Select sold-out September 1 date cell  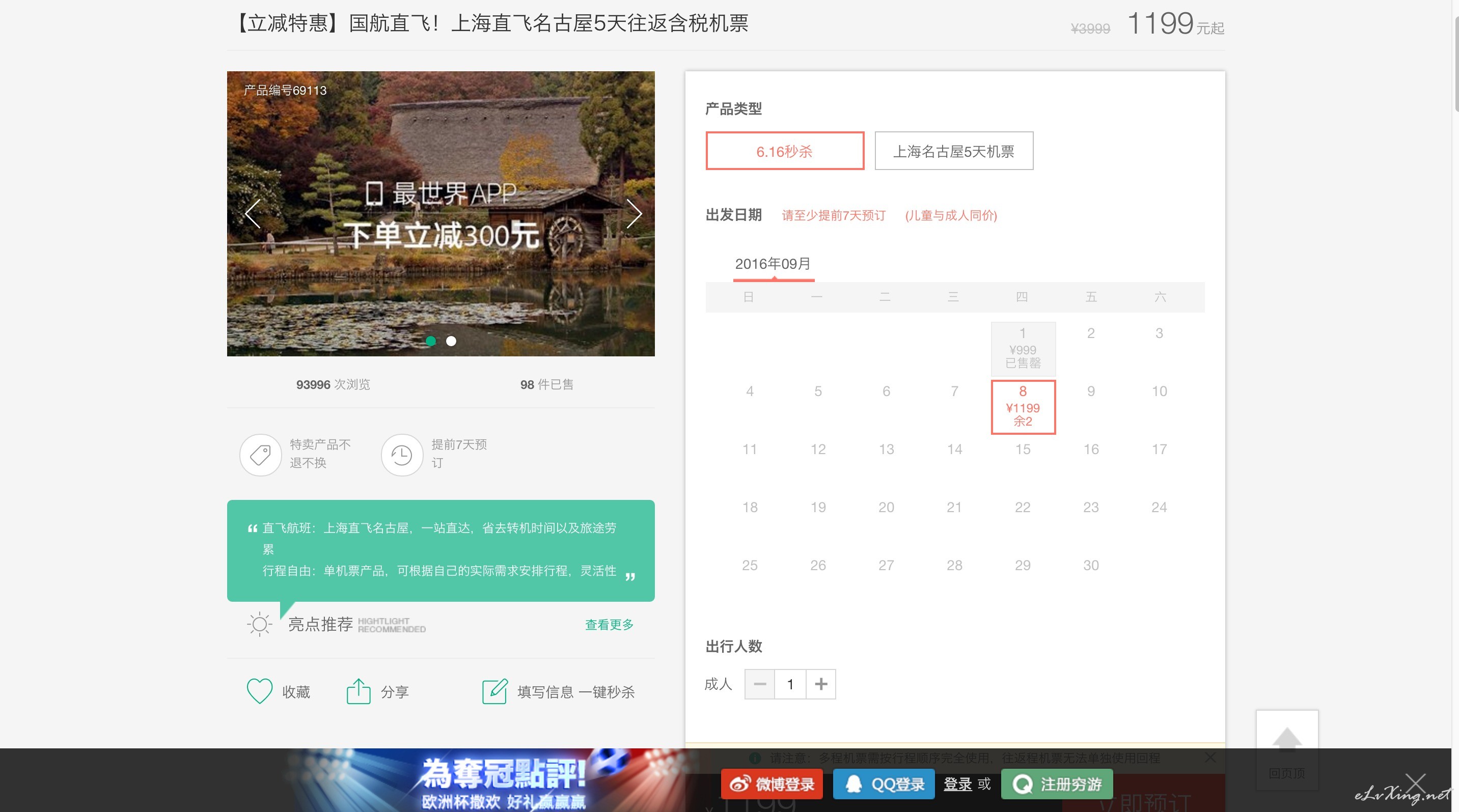(1023, 348)
